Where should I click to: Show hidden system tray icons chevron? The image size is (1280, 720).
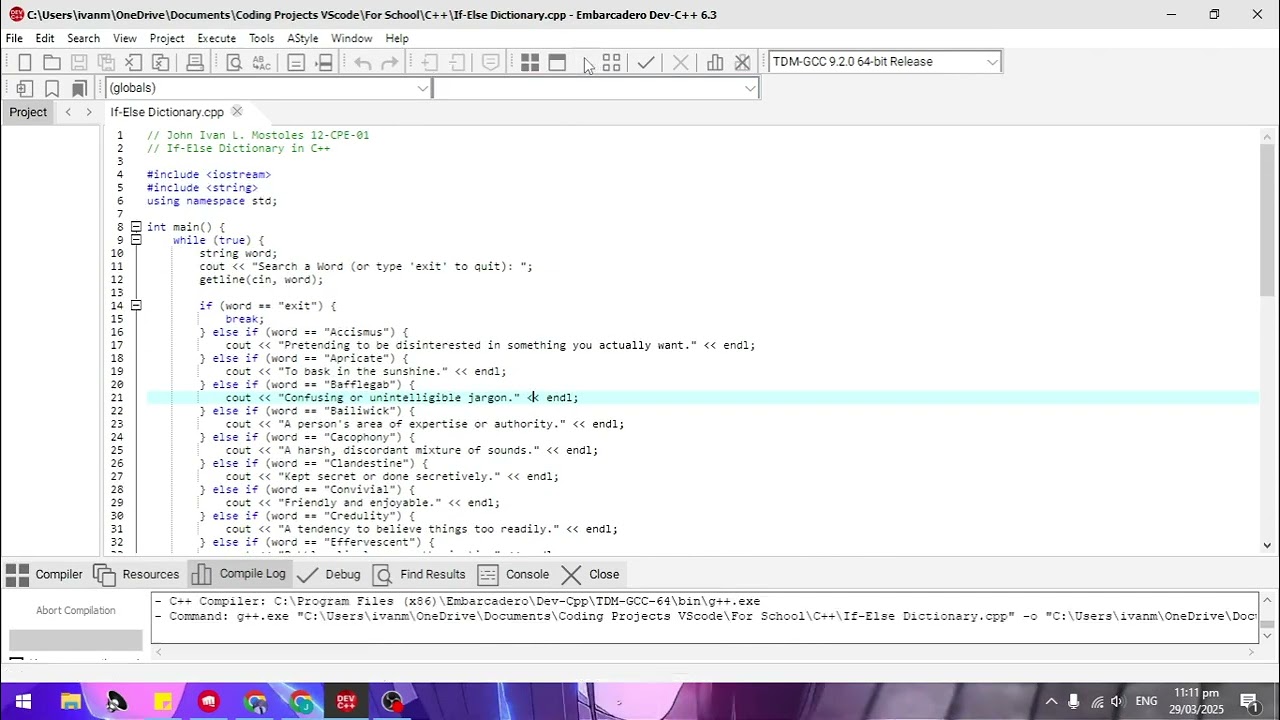pyautogui.click(x=1052, y=701)
